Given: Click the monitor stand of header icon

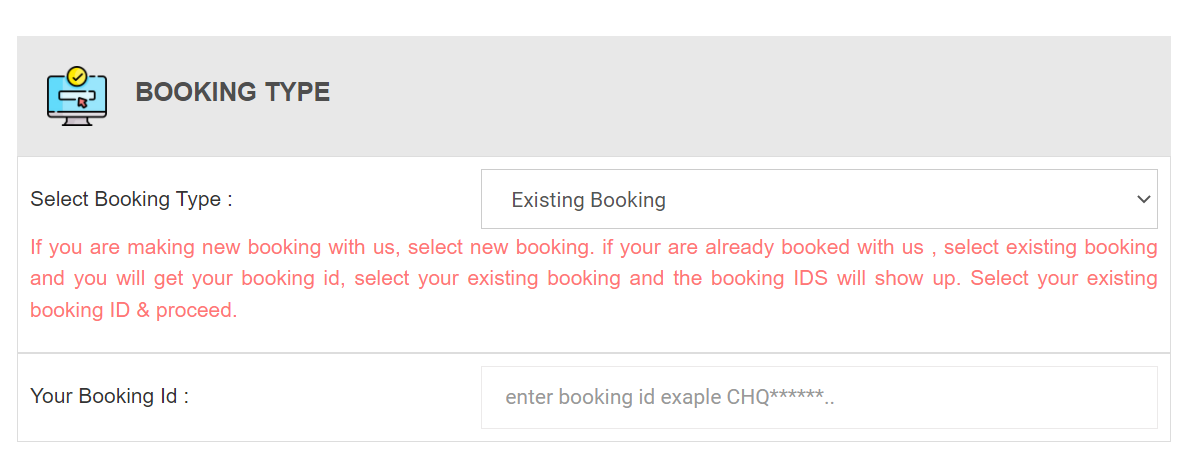Looking at the screenshot, I should (77, 119).
